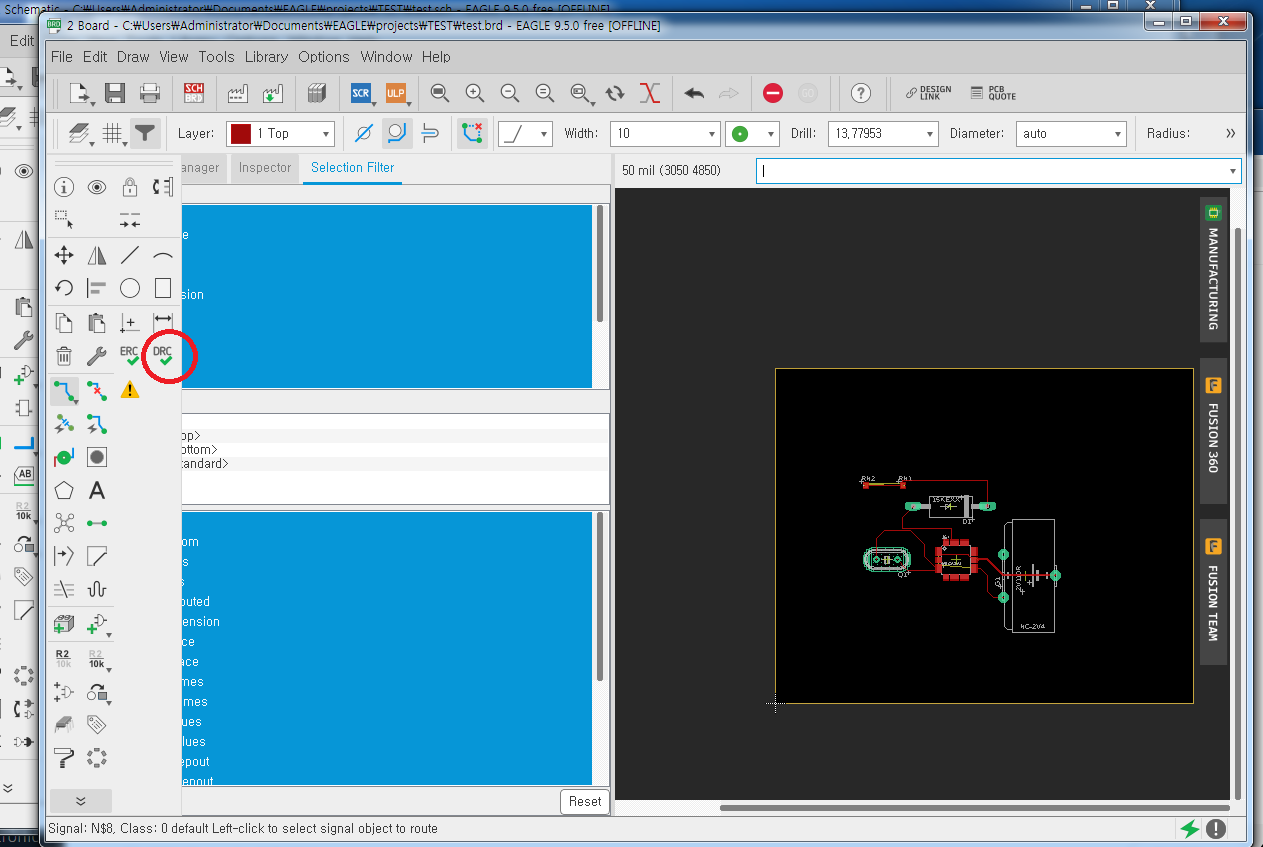This screenshot has width=1263, height=847.
Task: Expand more tools at toolbar bottom
Action: pyautogui.click(x=81, y=800)
